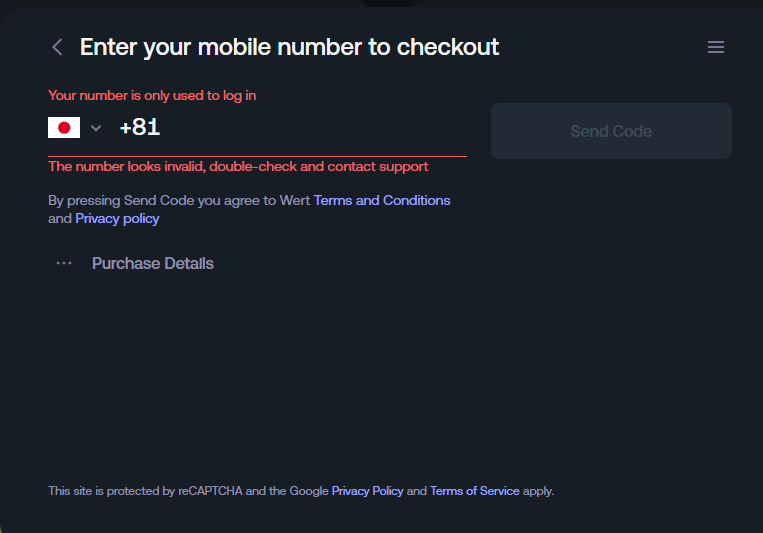Open Wert Privacy policy link
This screenshot has height=533, width=763.
(117, 219)
